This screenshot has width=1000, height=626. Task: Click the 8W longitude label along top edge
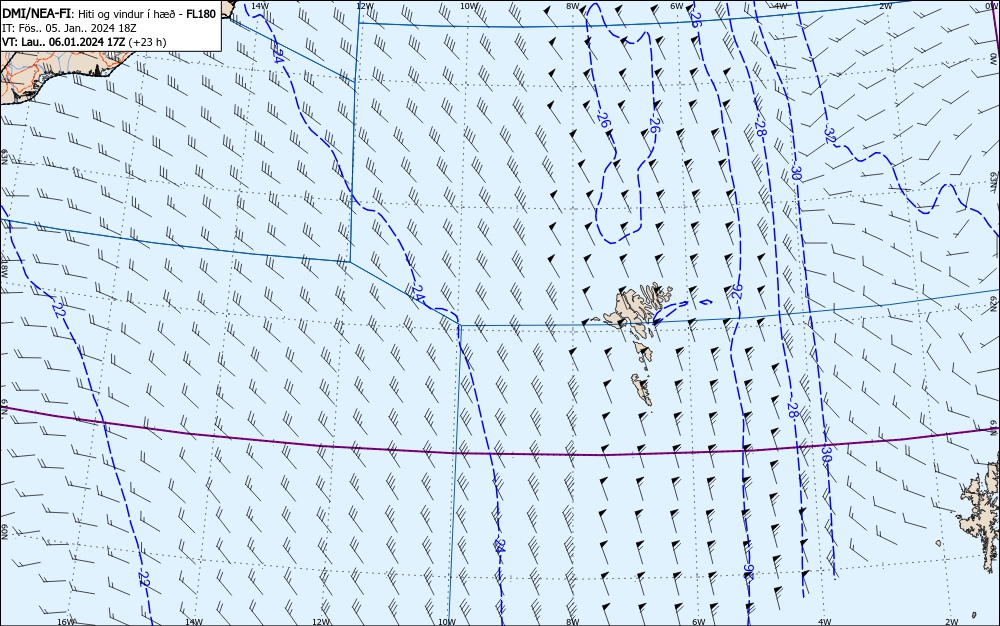(572, 6)
